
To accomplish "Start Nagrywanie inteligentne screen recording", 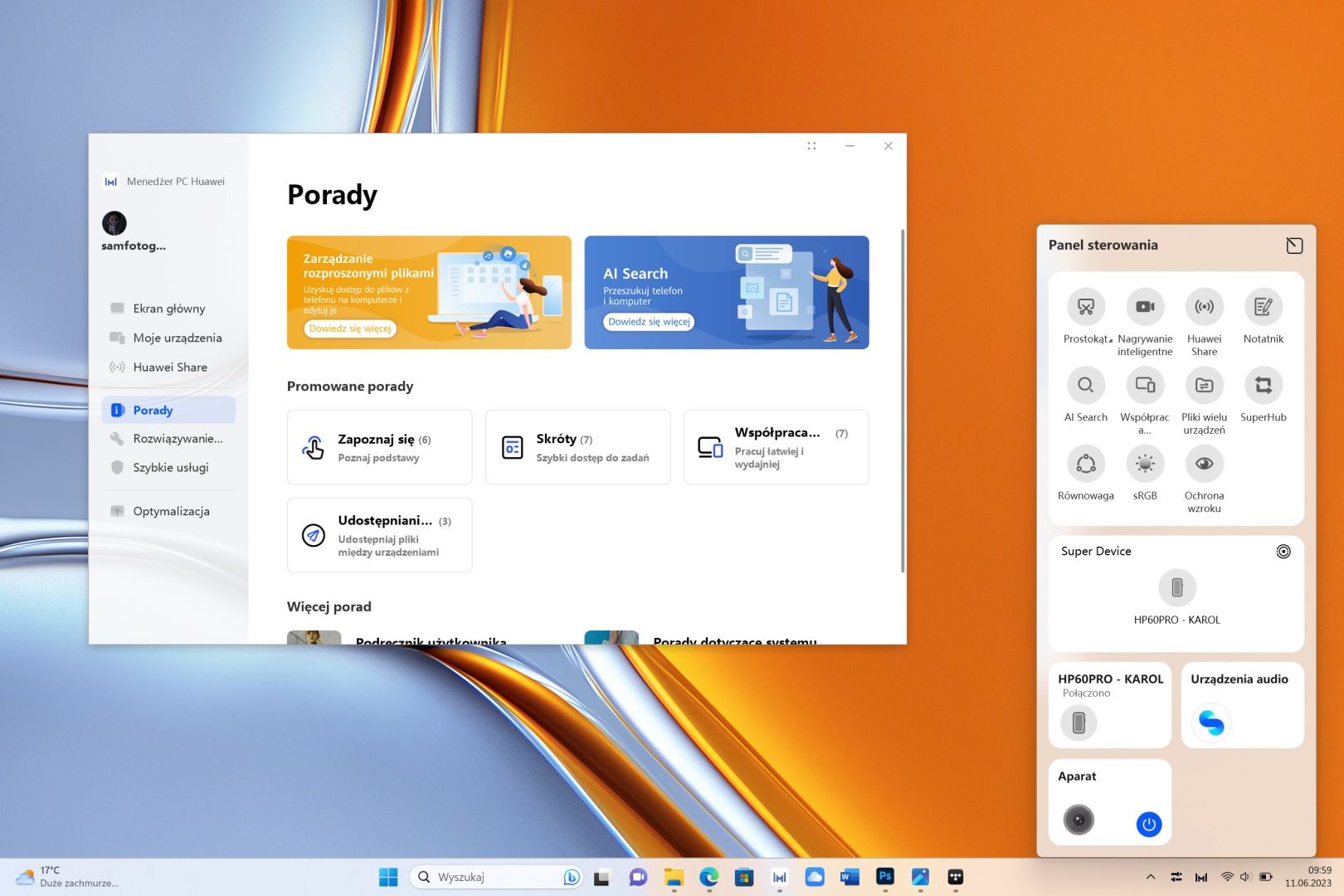I will coord(1145,308).
